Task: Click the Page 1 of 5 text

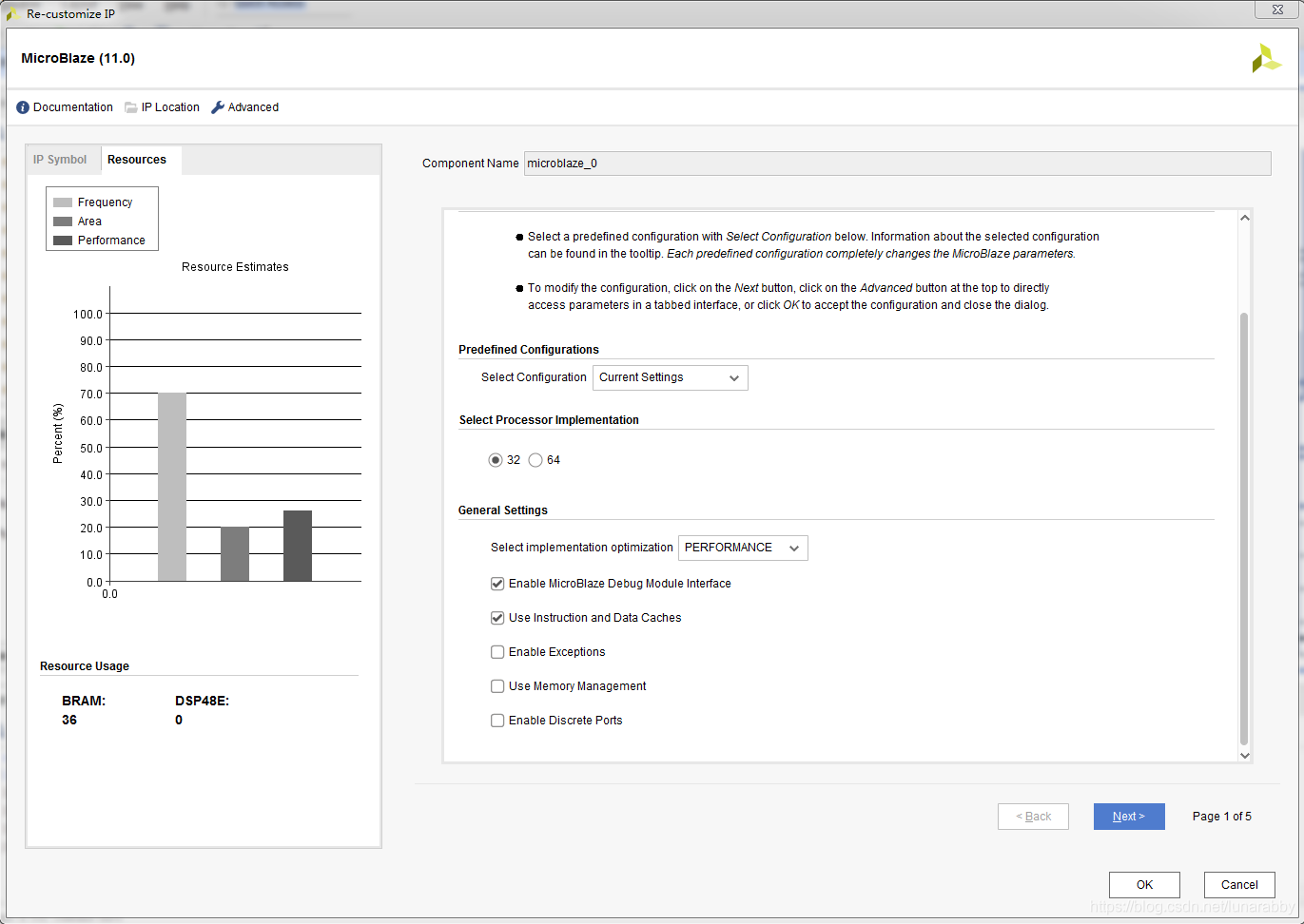Action: [x=1222, y=817]
